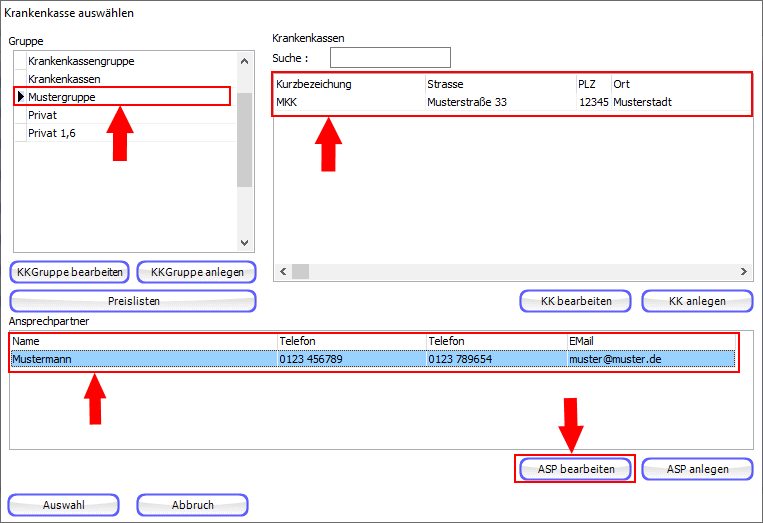This screenshot has height=523, width=763.
Task: Click the Suche search input field
Action: point(390,58)
